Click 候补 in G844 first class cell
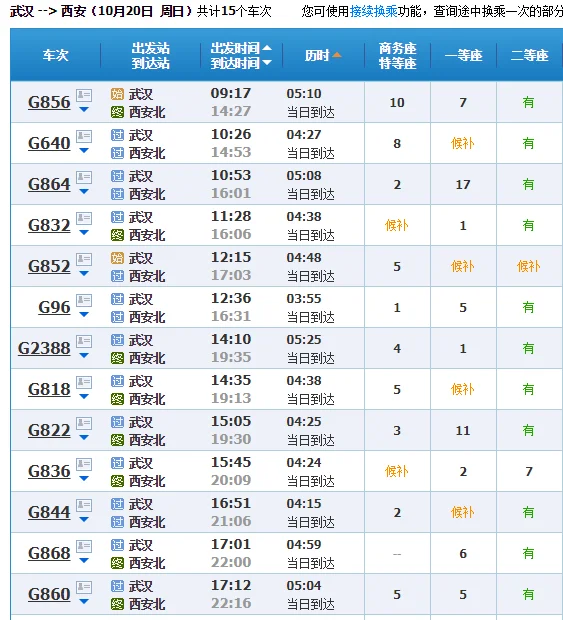The width and height of the screenshot is (563, 620). click(463, 512)
